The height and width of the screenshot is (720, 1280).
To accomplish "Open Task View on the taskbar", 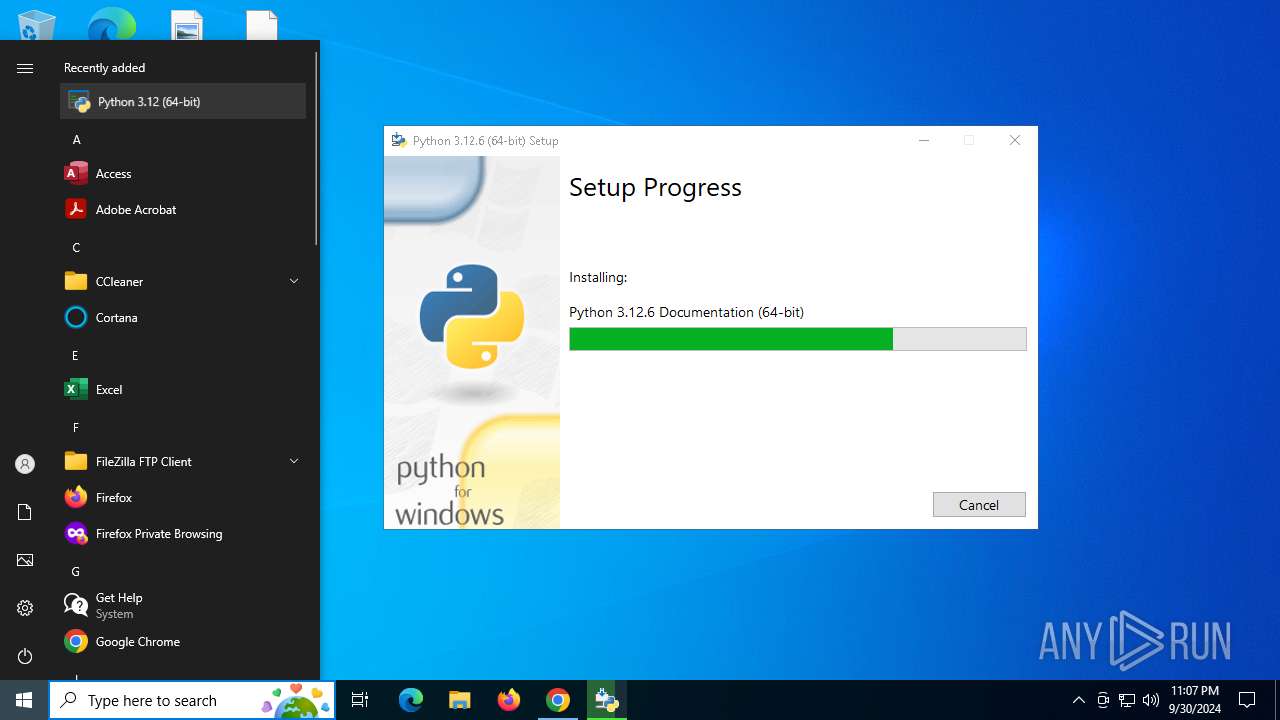I will point(360,700).
